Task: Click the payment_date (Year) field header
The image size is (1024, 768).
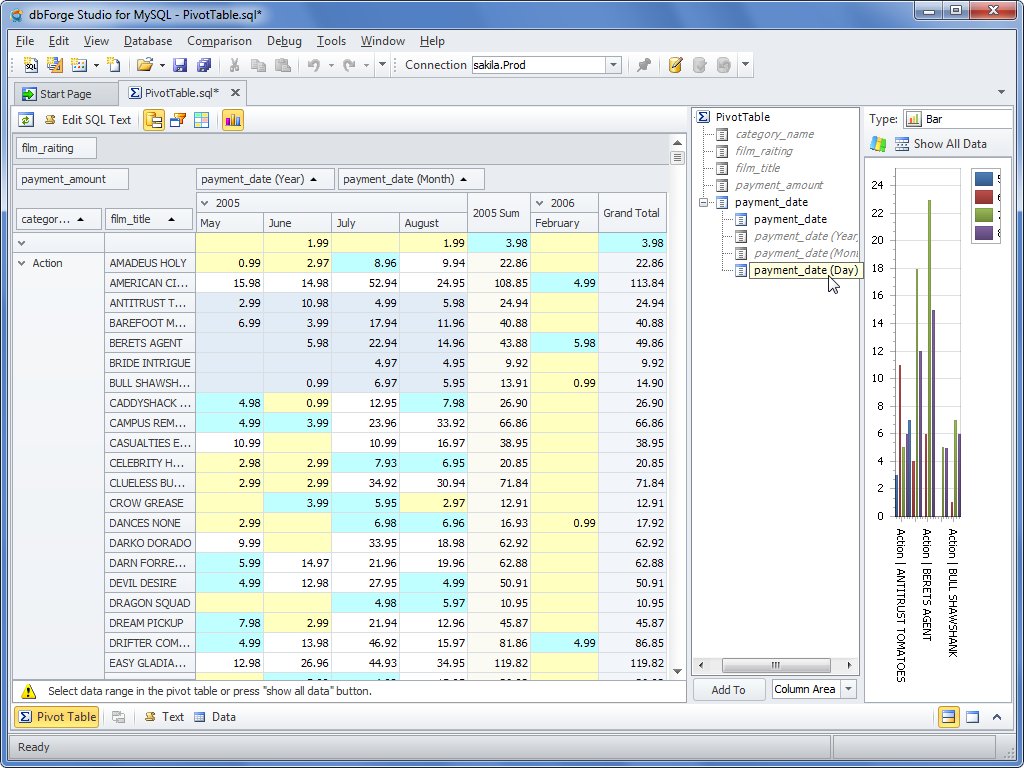Action: pos(265,179)
